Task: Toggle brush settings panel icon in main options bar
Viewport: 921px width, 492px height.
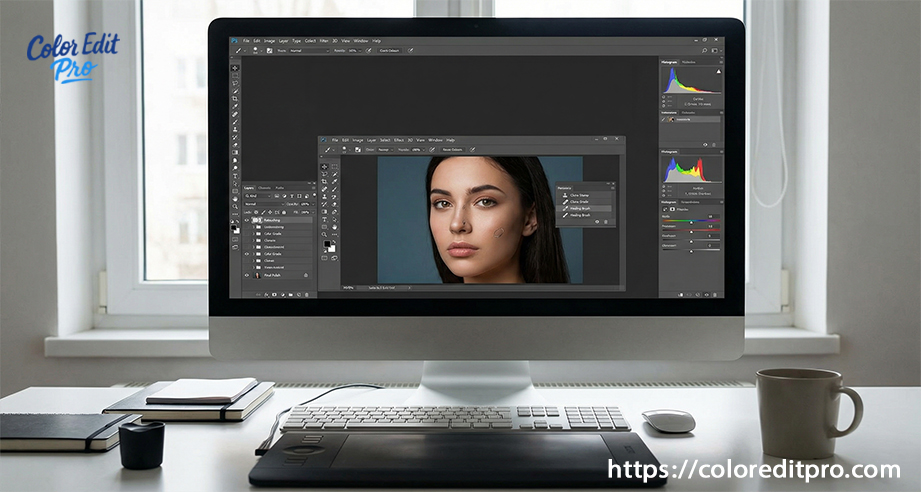Action: (270, 50)
